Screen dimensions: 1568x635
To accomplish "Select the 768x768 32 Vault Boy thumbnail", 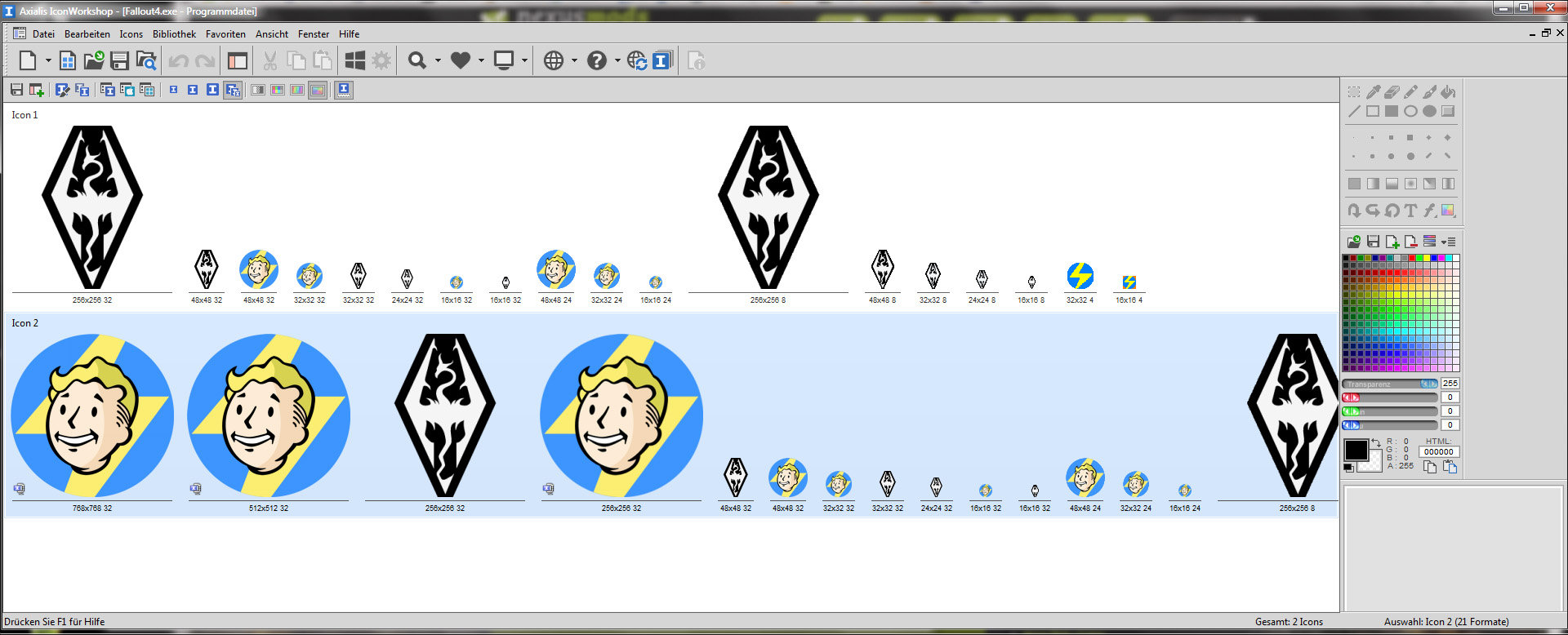I will (92, 415).
